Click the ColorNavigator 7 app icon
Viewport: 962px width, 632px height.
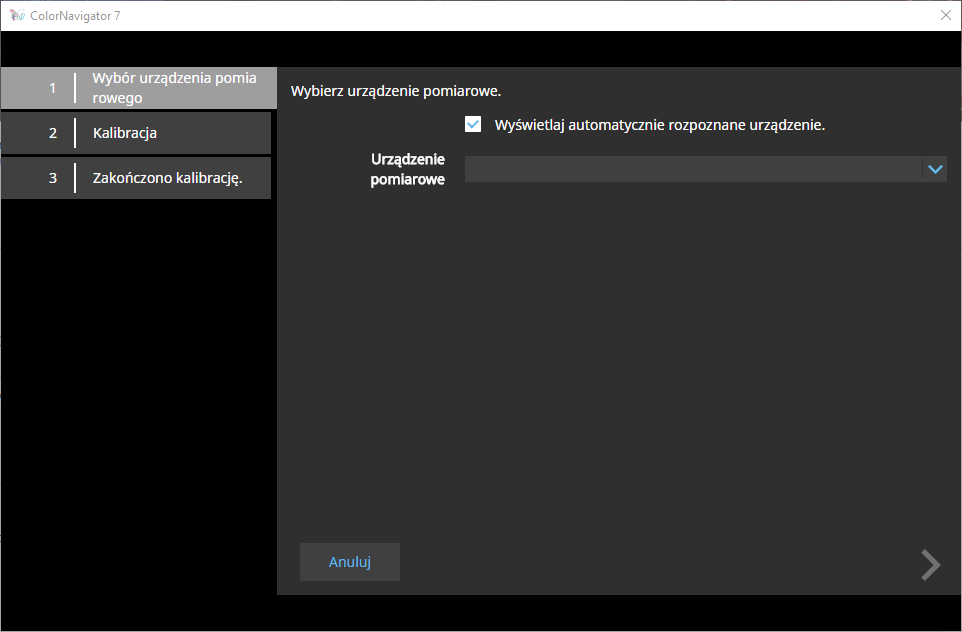pyautogui.click(x=16, y=16)
